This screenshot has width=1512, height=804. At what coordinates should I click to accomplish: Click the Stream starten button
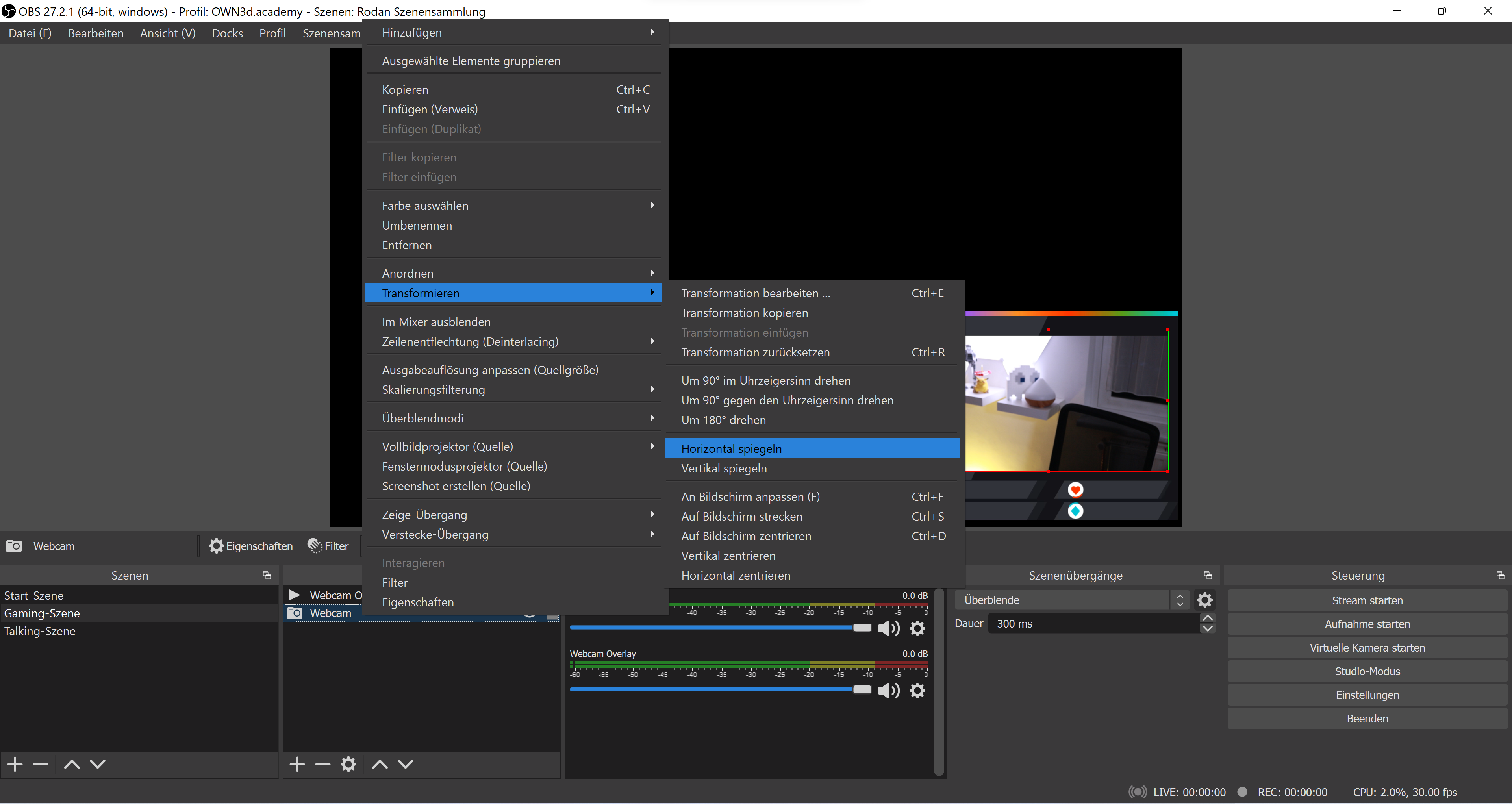click(x=1367, y=600)
